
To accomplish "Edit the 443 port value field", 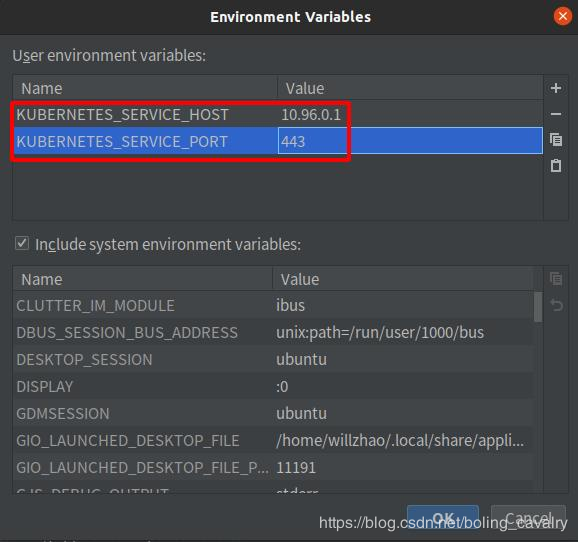I will (410, 141).
